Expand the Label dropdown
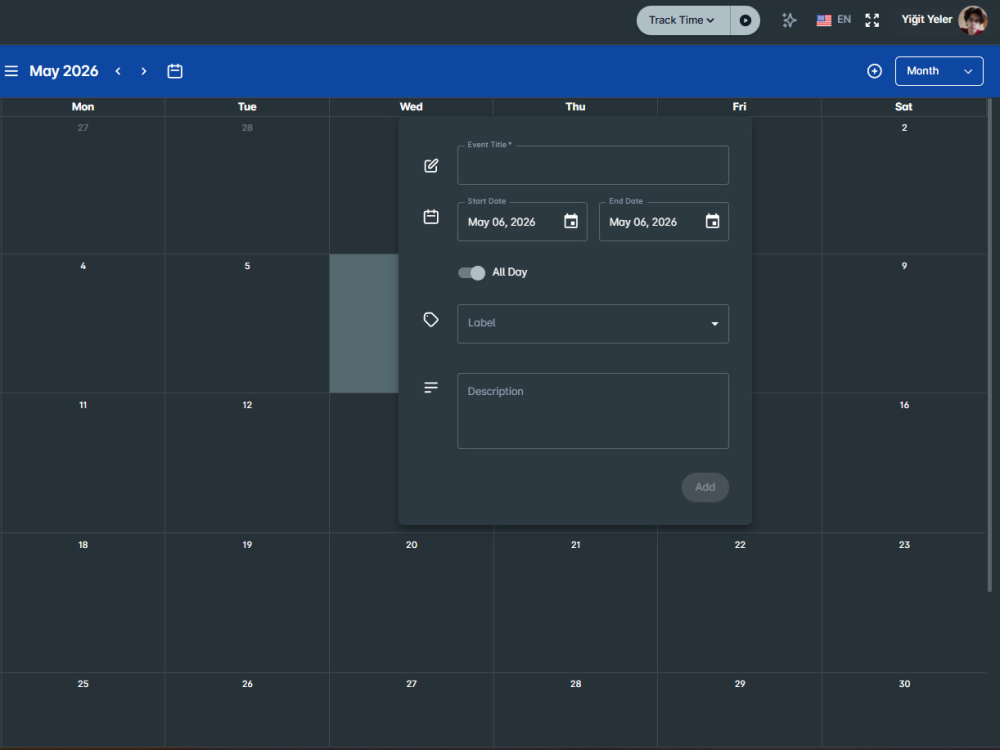The image size is (1000, 750). [x=593, y=324]
